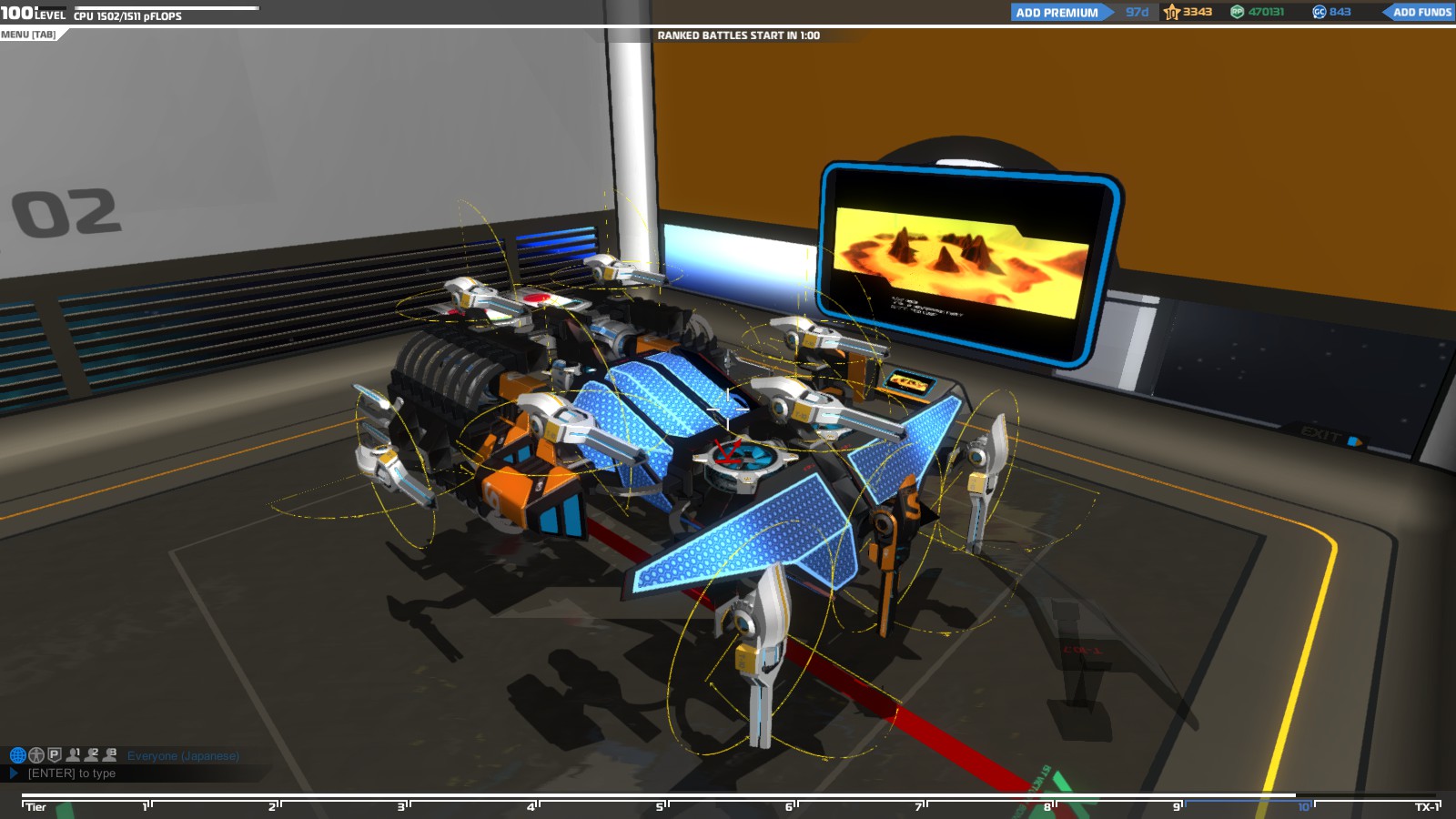Click the CPU 1502/1511 pFLOPS readout
This screenshot has height=819, width=1456.
(x=127, y=16)
